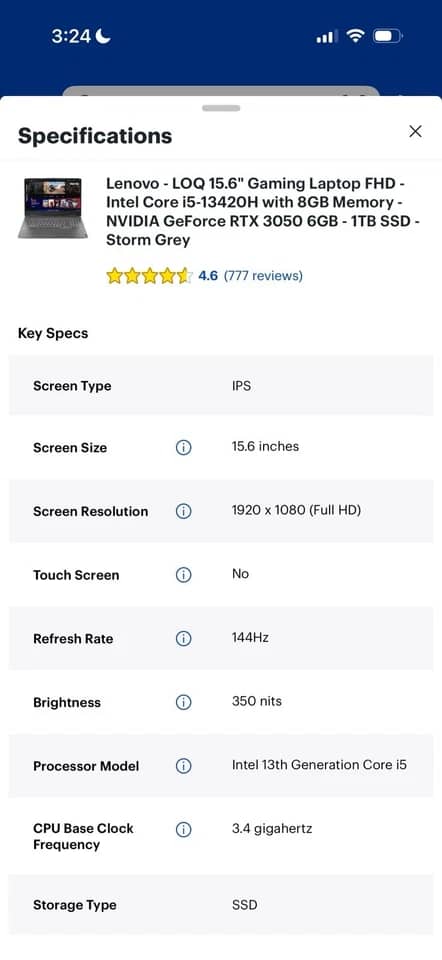This screenshot has width=442, height=960.
Task: Tap the Specifications heading
Action: (x=95, y=135)
